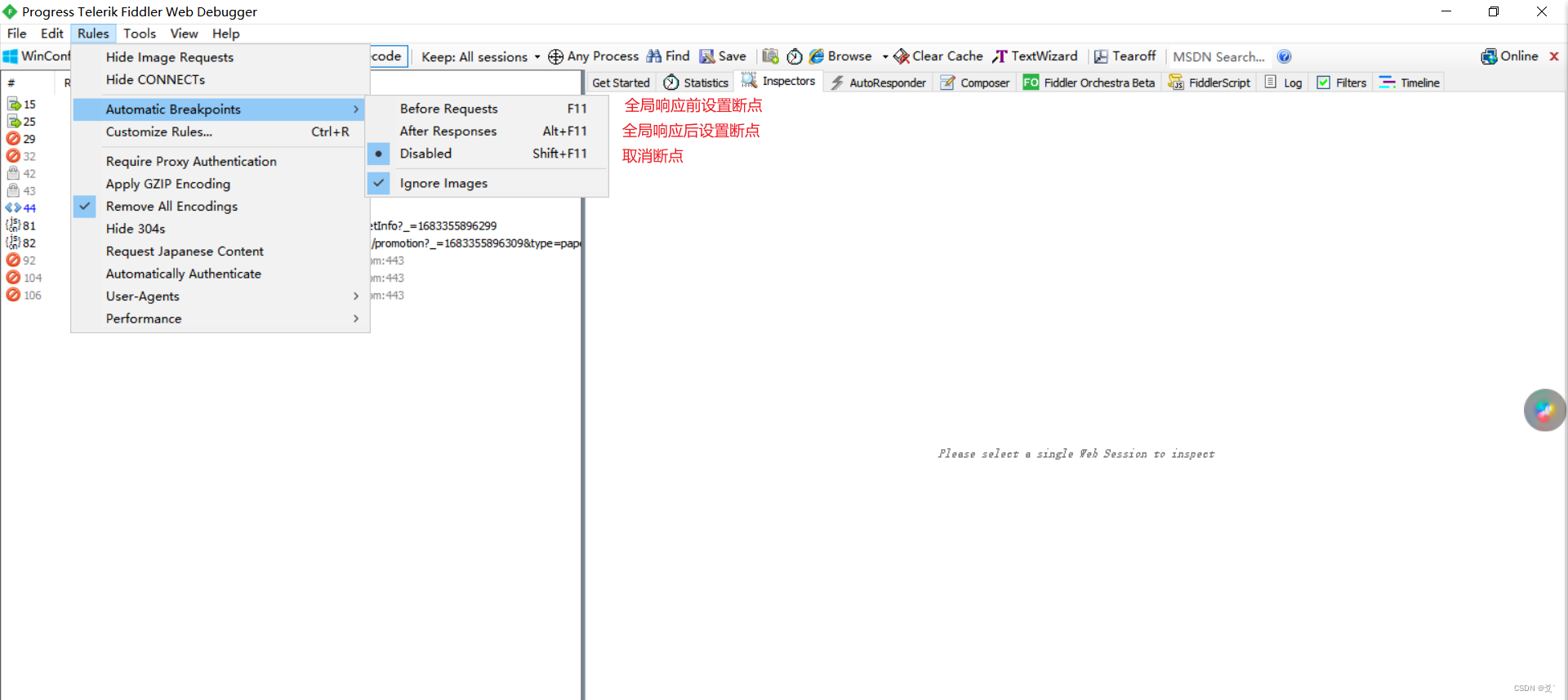Click the blocked icon of session 29

tap(13, 139)
